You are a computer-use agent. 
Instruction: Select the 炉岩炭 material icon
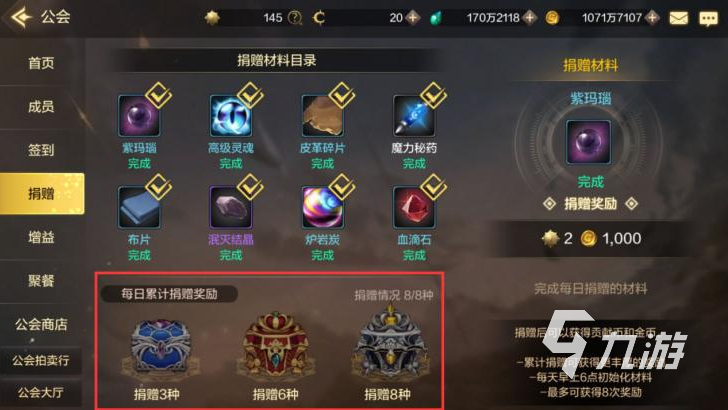coord(322,207)
